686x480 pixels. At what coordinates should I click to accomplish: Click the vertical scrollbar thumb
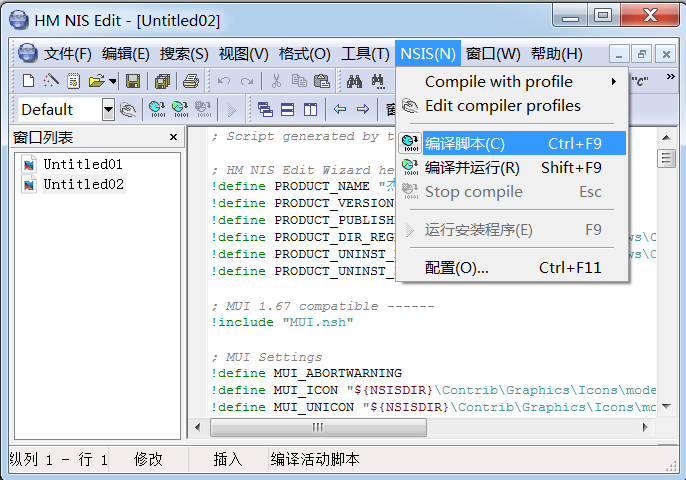tap(666, 158)
